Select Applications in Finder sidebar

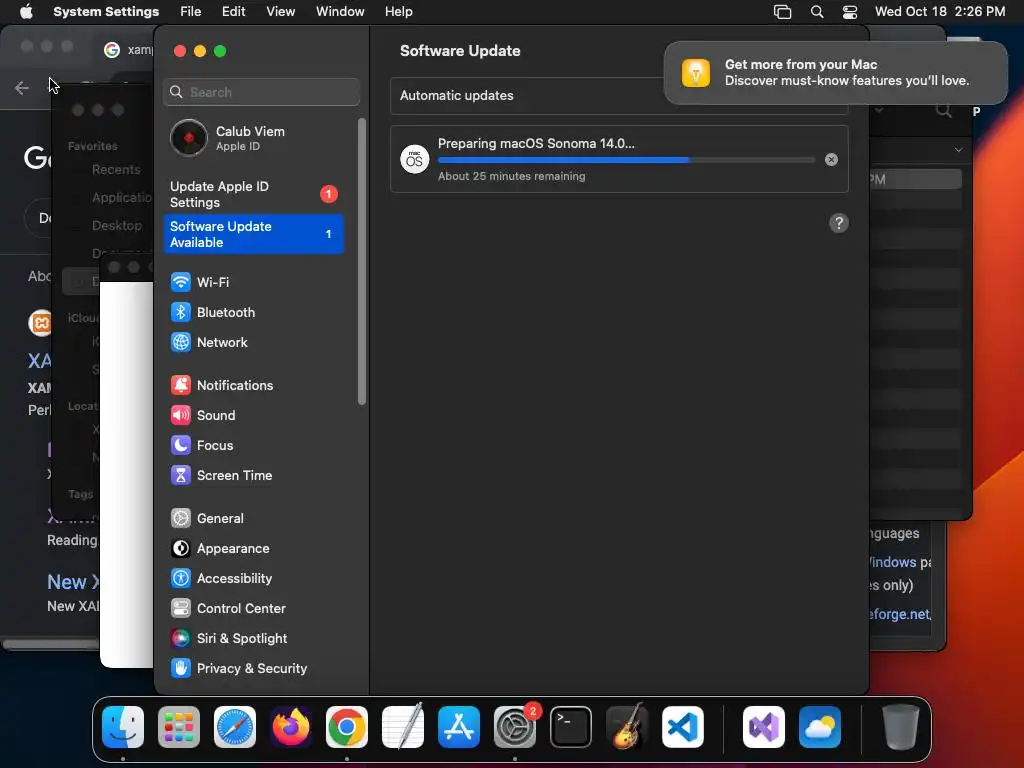pyautogui.click(x=121, y=197)
